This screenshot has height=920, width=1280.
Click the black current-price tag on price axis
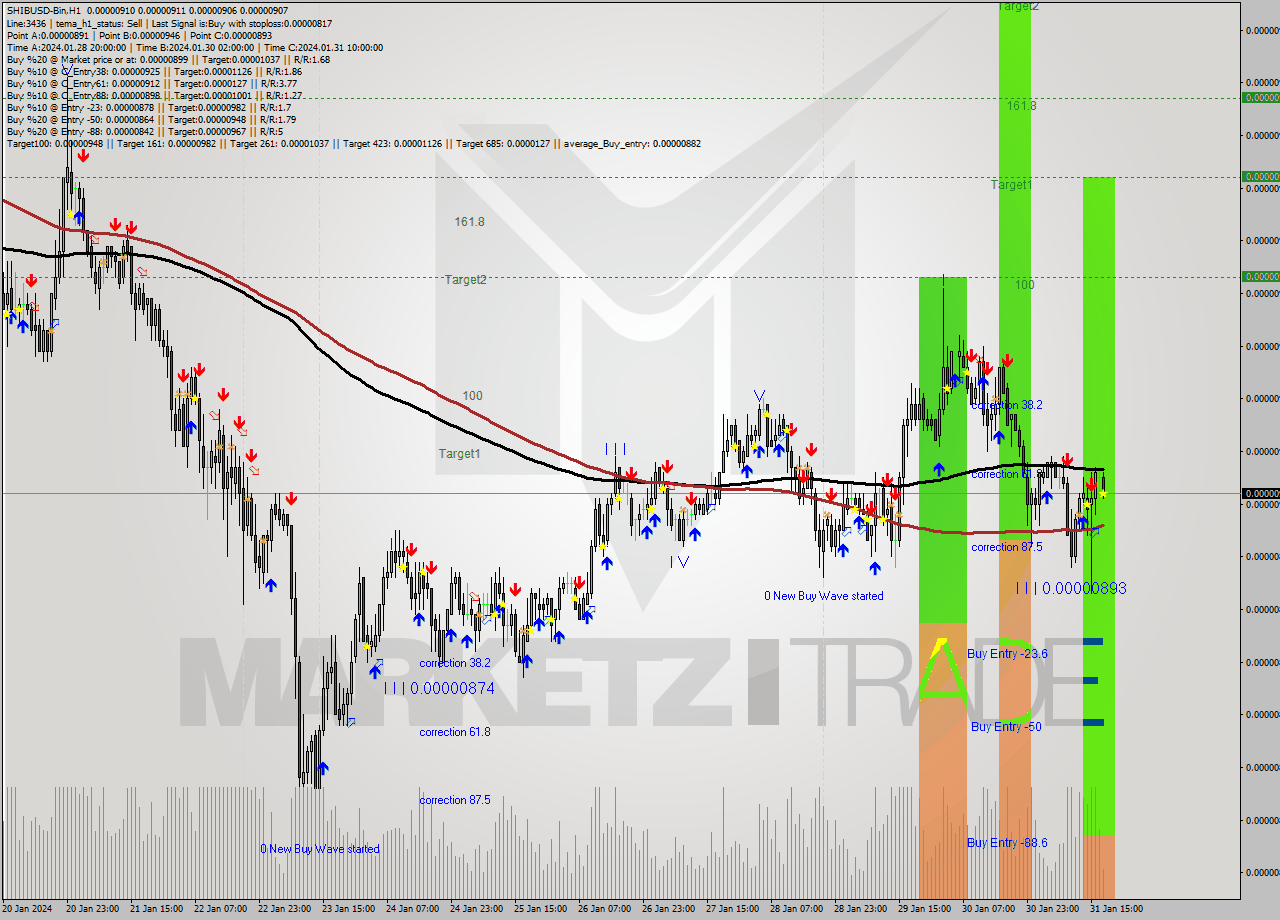1260,493
